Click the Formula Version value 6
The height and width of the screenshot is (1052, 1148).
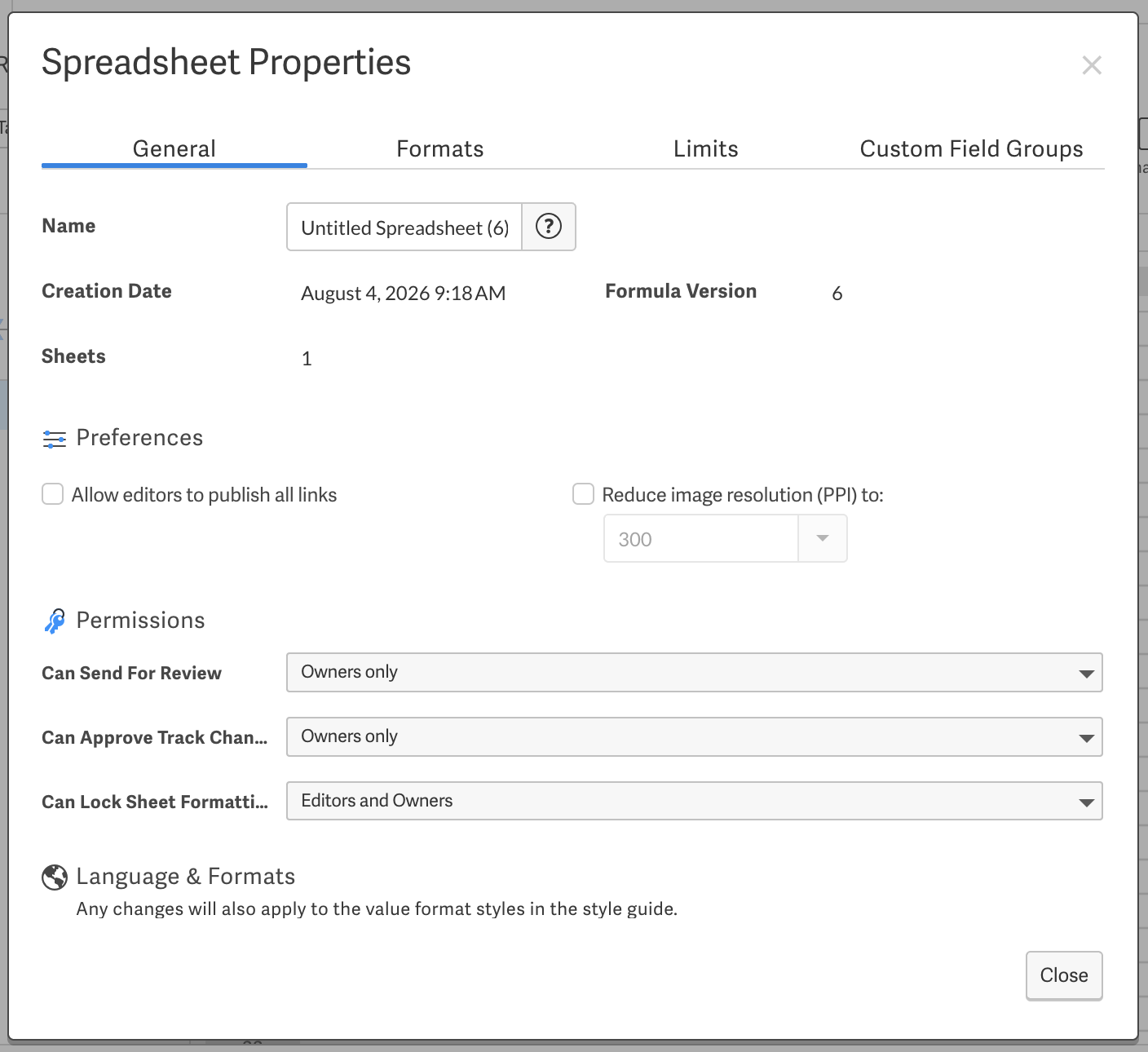point(837,294)
